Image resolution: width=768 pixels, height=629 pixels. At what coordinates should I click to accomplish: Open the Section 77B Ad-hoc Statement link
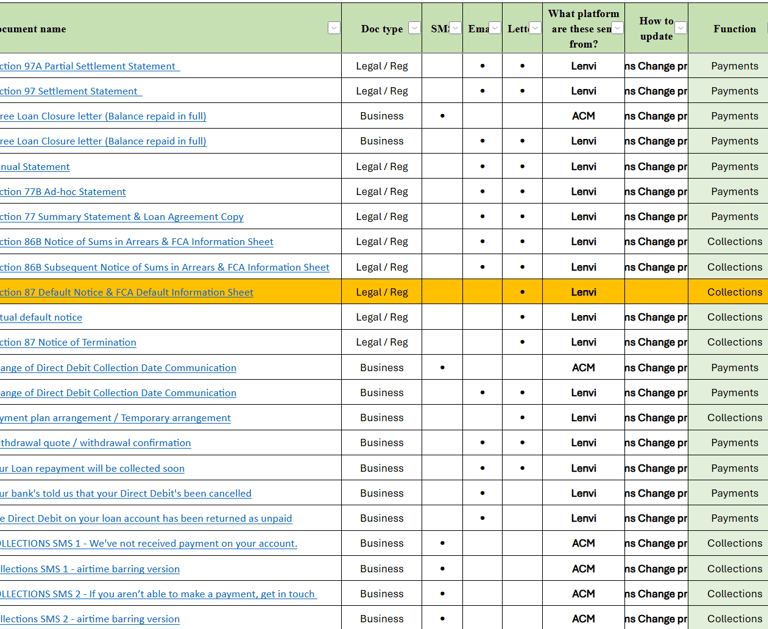pos(63,192)
